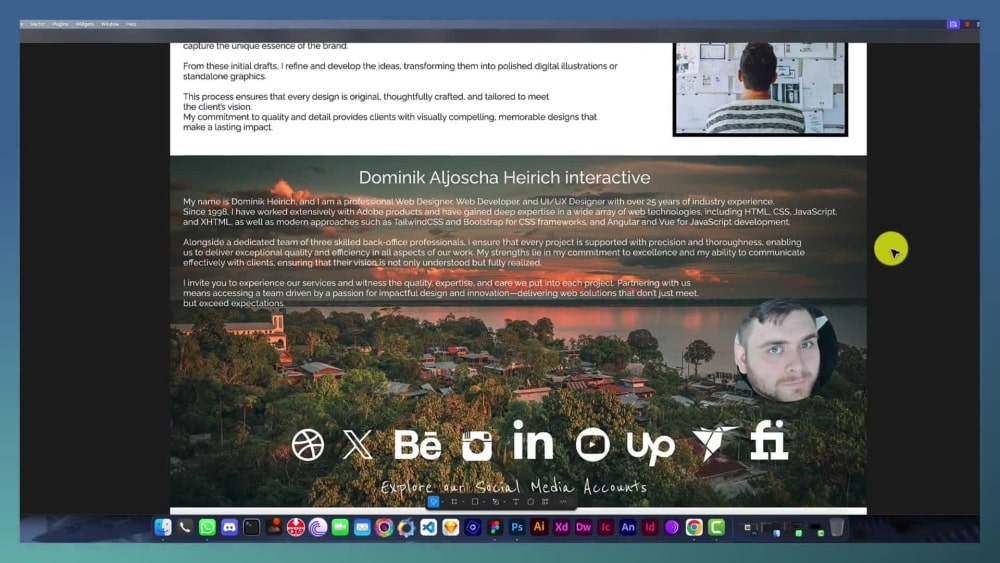Select text 'This process ensures that every design'
Image resolution: width=1000 pixels, height=563 pixels.
click(x=365, y=101)
